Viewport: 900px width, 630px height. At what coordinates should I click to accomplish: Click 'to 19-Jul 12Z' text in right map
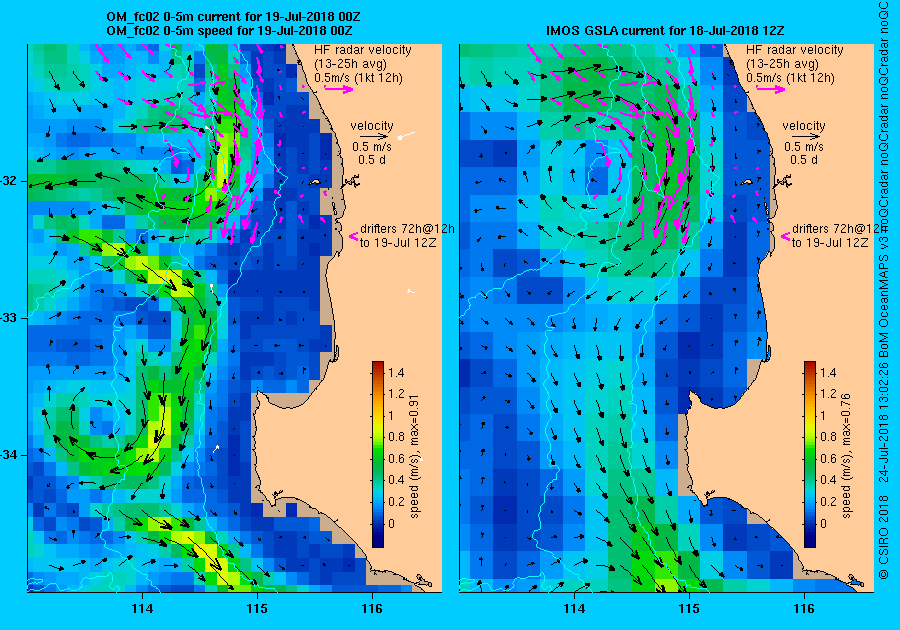(x=831, y=243)
